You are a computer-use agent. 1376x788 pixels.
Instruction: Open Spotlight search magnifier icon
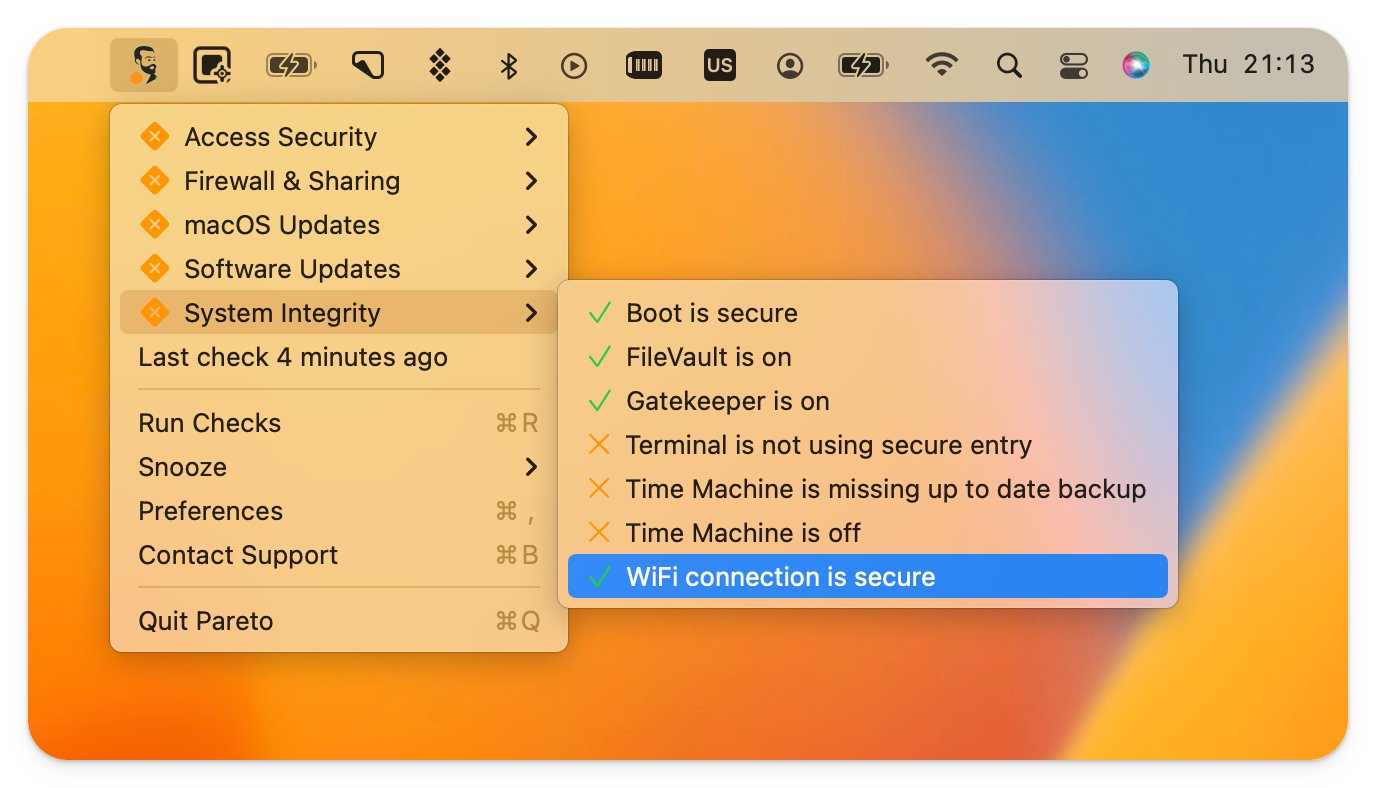(x=1009, y=66)
